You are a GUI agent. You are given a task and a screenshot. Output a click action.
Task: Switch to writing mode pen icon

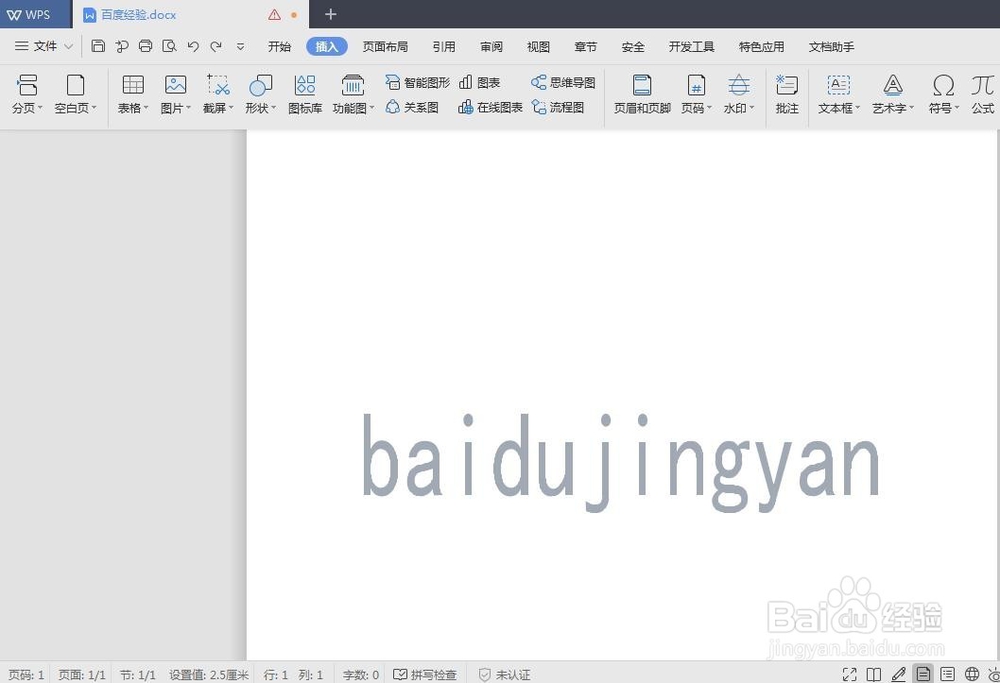pos(898,674)
